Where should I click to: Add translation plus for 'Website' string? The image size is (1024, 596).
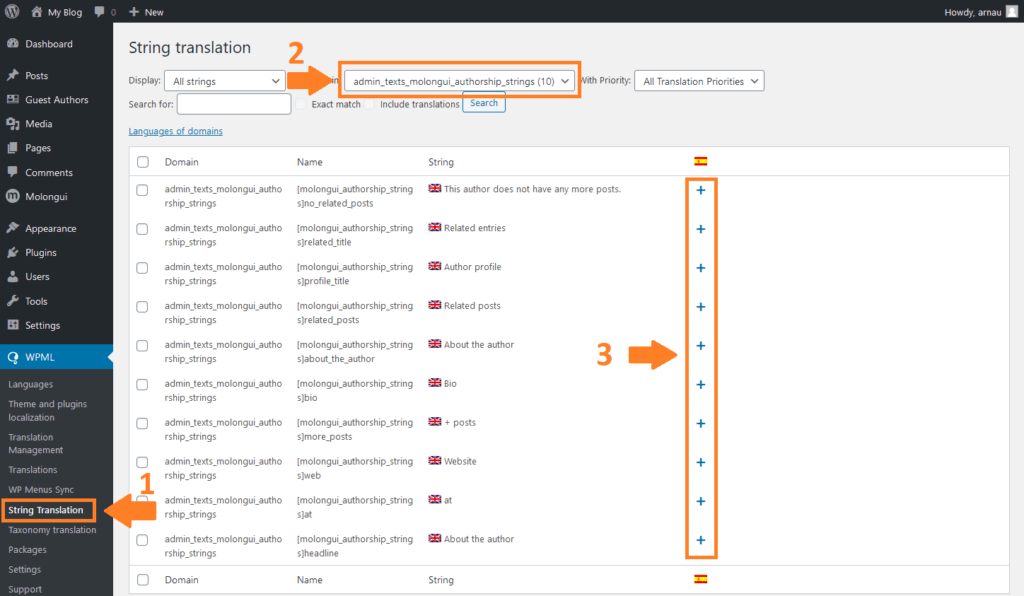(701, 462)
